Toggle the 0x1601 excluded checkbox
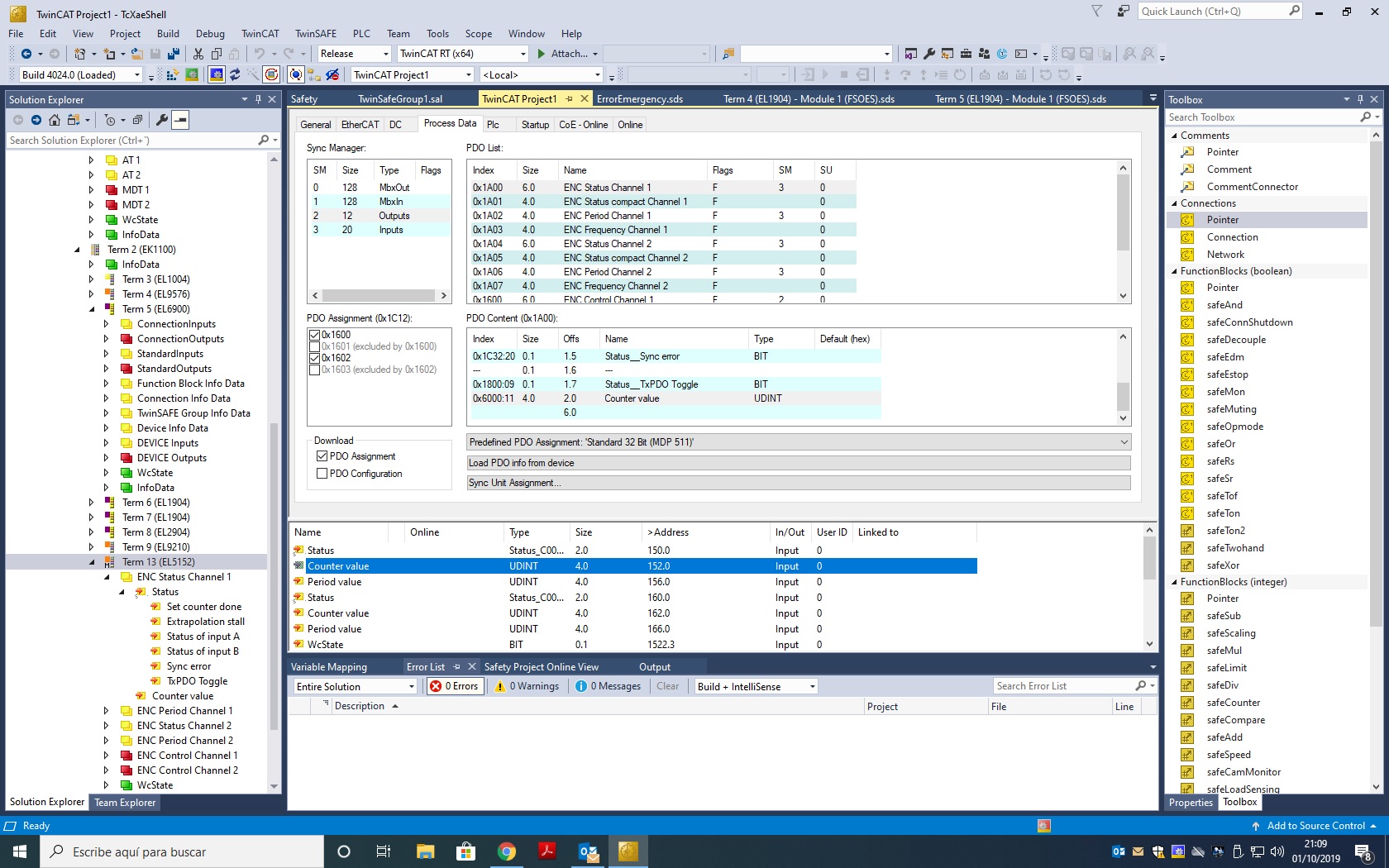 tap(314, 346)
